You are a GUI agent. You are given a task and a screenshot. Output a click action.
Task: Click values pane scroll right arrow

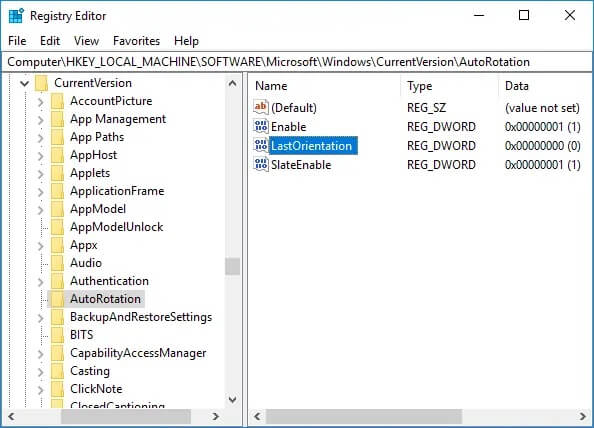click(583, 417)
